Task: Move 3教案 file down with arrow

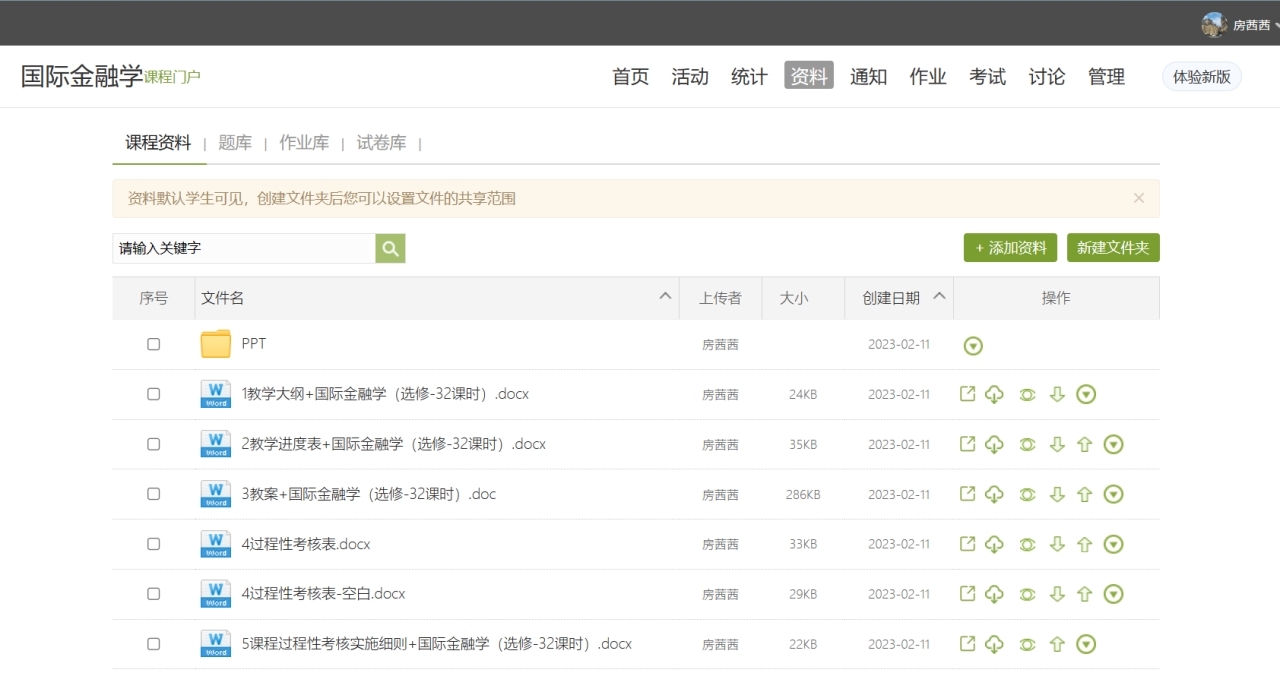Action: click(x=1057, y=494)
